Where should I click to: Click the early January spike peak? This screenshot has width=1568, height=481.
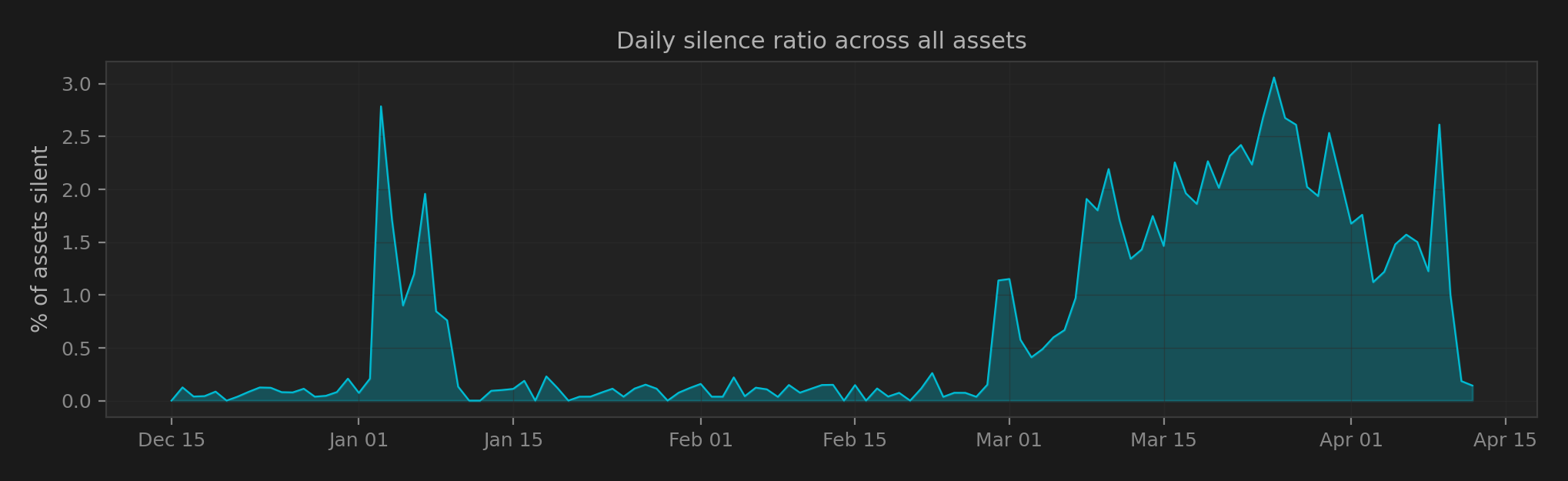coord(381,107)
